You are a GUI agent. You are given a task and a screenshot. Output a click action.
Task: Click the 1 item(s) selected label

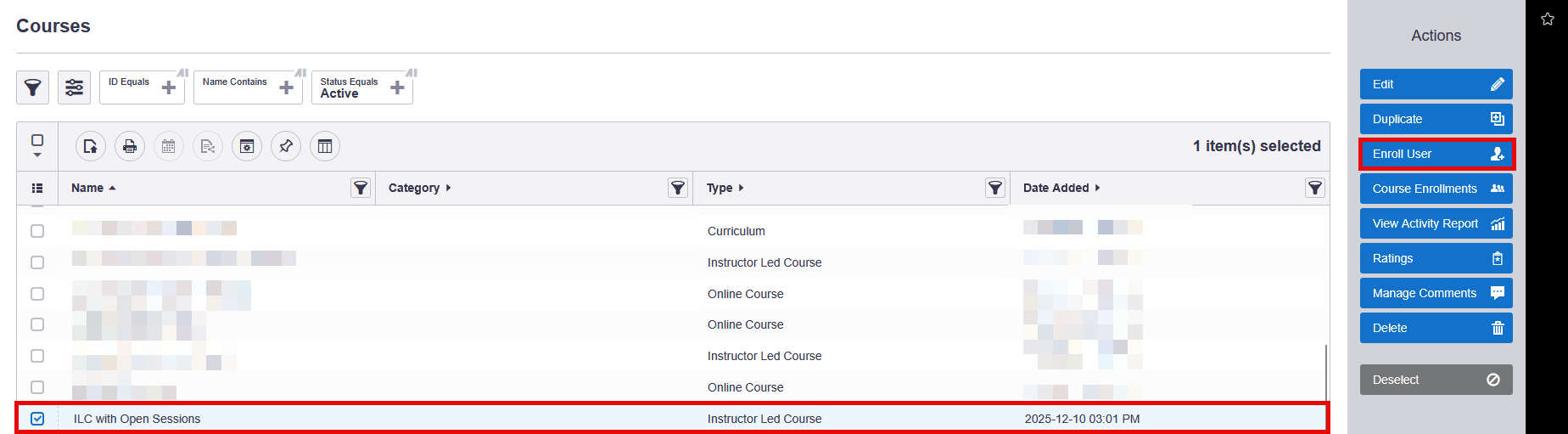pyautogui.click(x=1257, y=146)
